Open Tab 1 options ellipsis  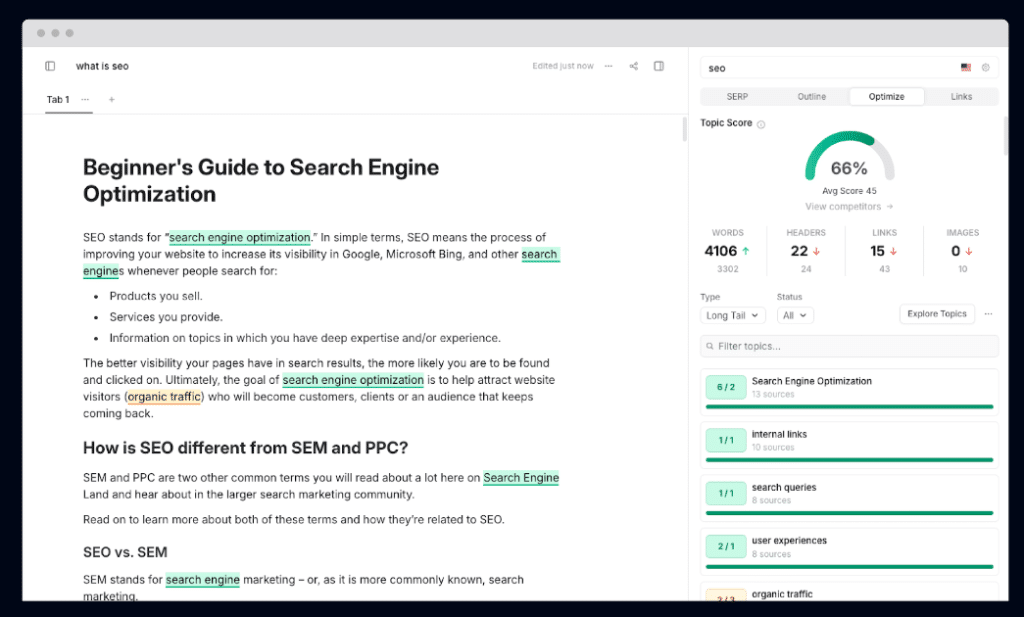tap(85, 99)
